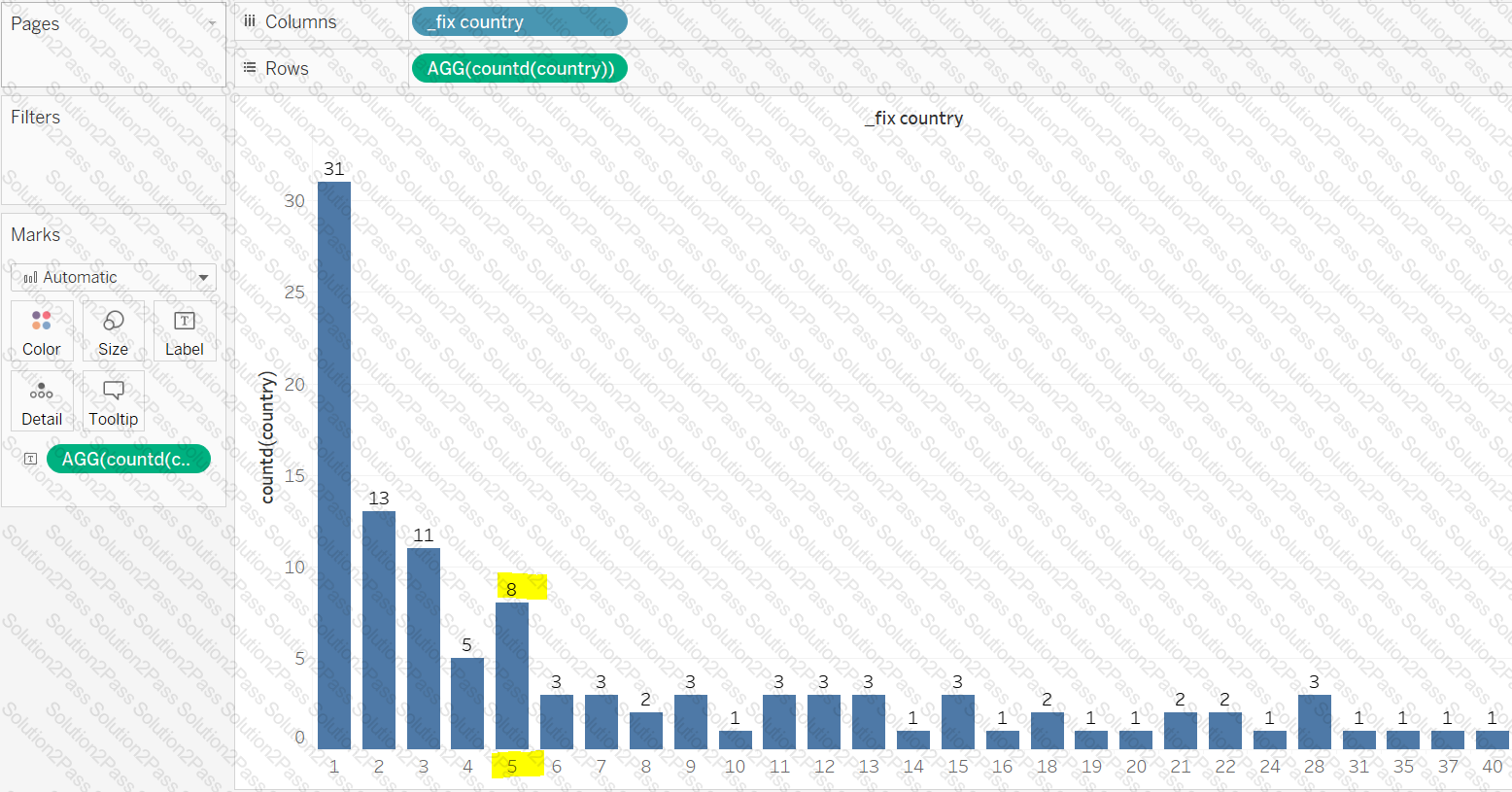Image resolution: width=1512 pixels, height=792 pixels.
Task: Click the text label icon beside AGG pill
Action: [x=30, y=459]
